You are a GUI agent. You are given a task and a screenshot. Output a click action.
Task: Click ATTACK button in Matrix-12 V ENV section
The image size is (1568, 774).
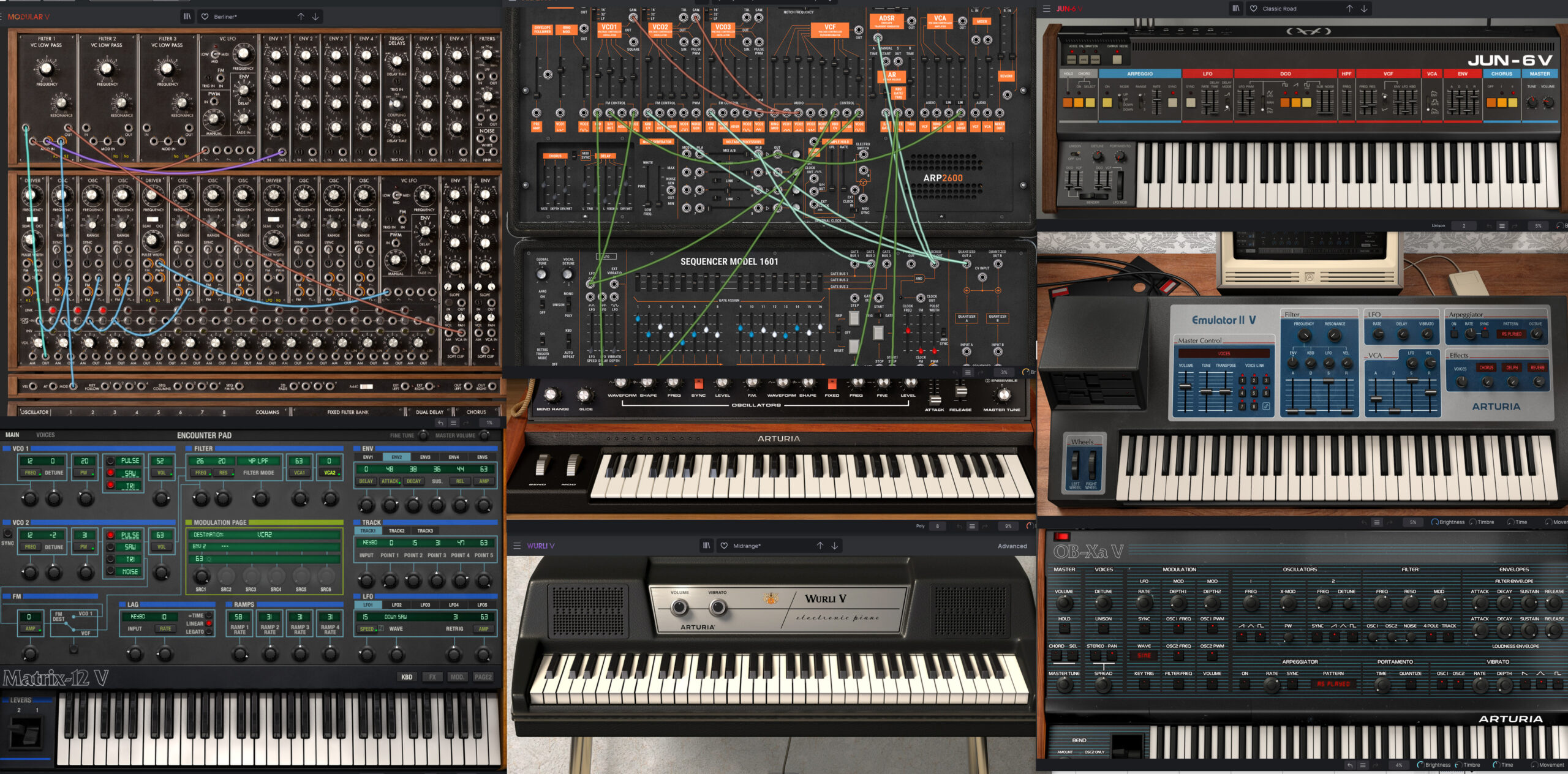click(x=390, y=481)
